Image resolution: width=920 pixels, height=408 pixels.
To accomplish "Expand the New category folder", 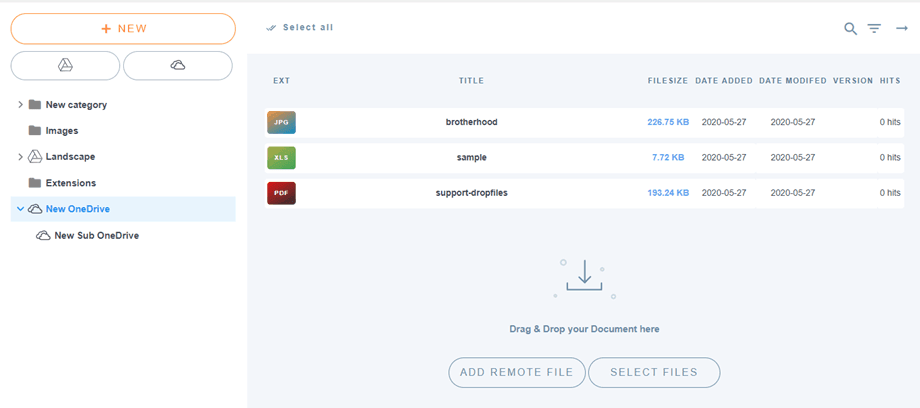I will click(21, 105).
